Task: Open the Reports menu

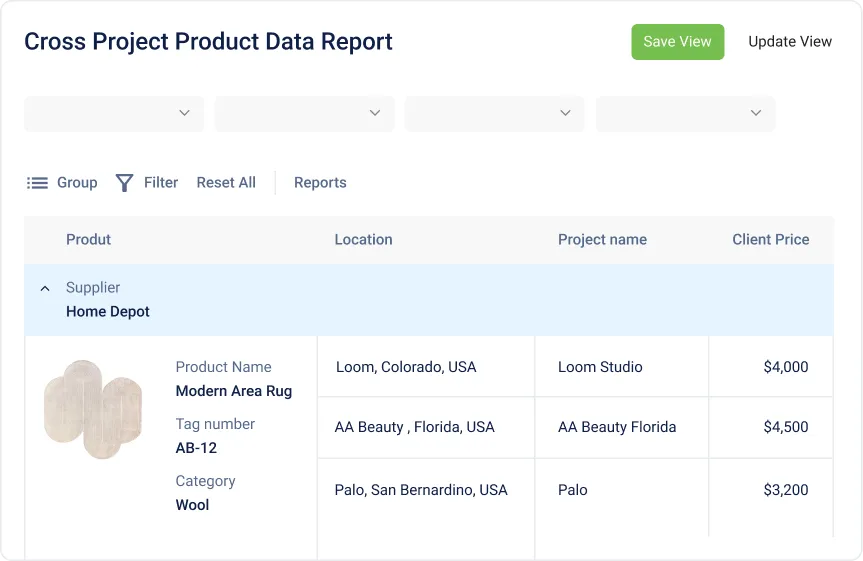Action: pyautogui.click(x=320, y=183)
